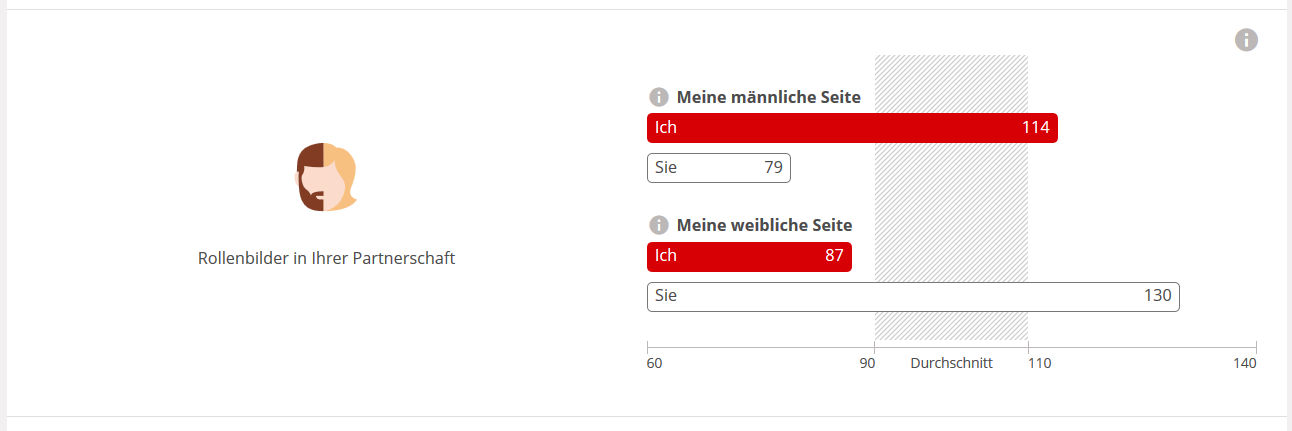The image size is (1292, 431).
Task: Click the value 114 on male bar
Action: (1035, 128)
